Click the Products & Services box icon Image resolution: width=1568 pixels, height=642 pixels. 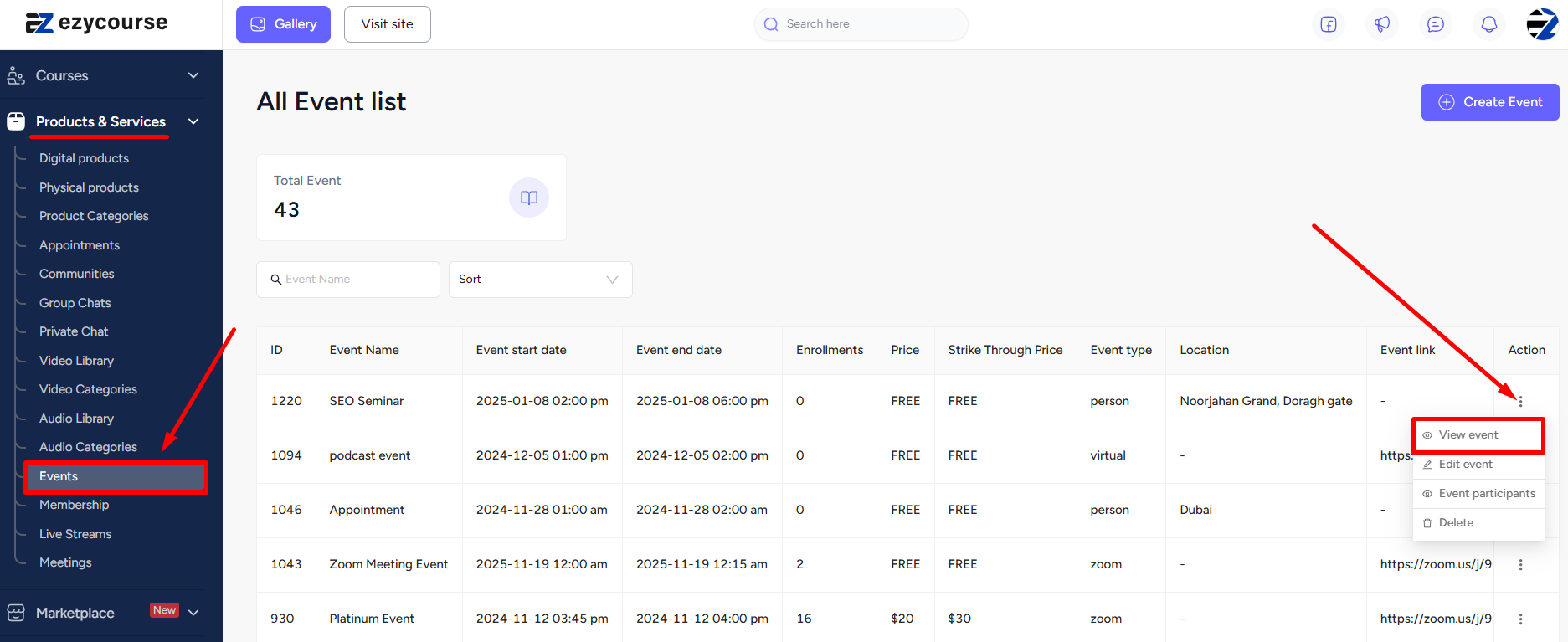(x=16, y=121)
